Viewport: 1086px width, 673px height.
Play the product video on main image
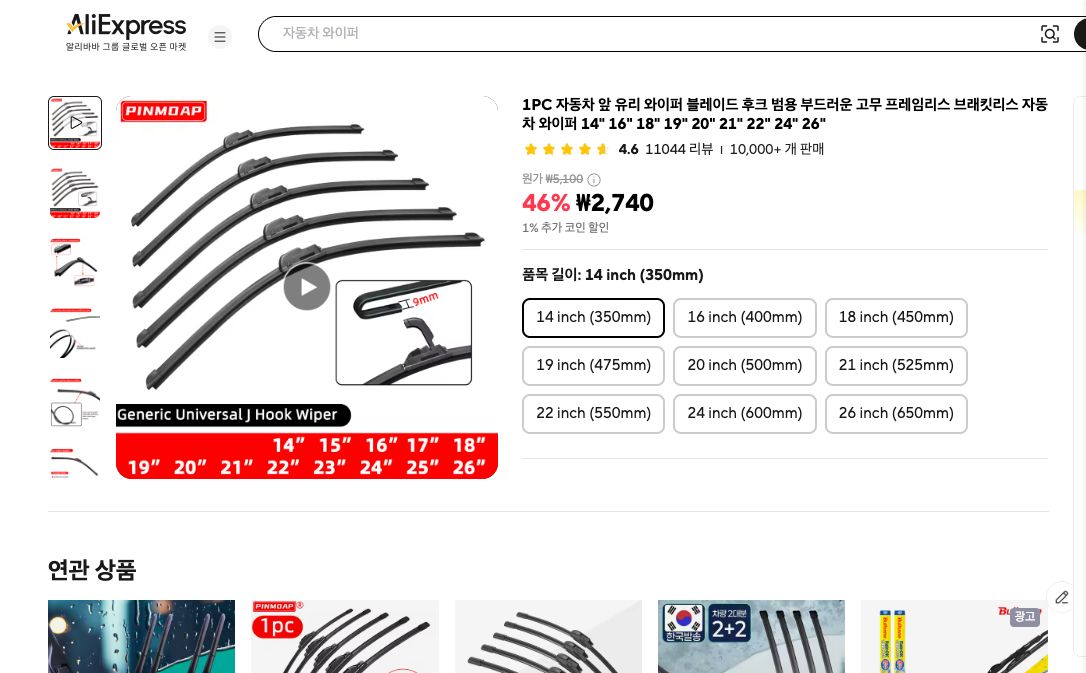307,287
